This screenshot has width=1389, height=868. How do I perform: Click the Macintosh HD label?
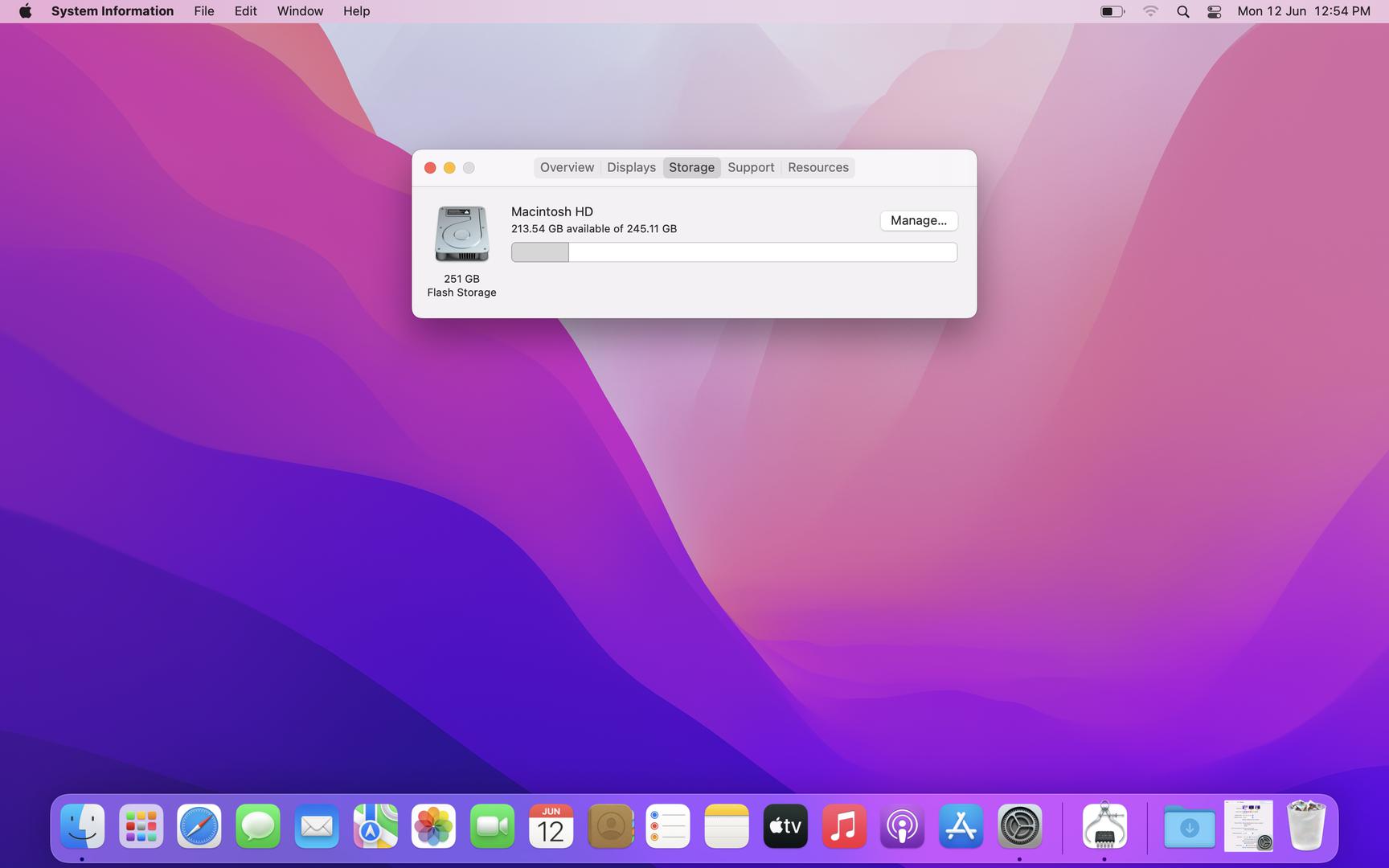coord(552,211)
